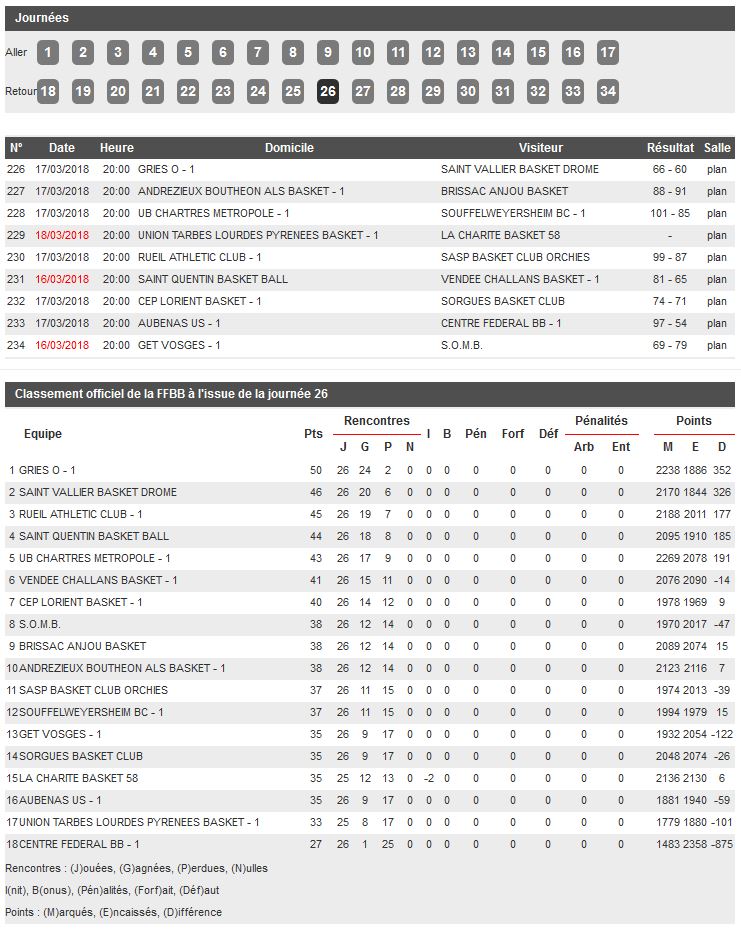Click the Résultat column header
Screen dimensions: 741x929
670,148
